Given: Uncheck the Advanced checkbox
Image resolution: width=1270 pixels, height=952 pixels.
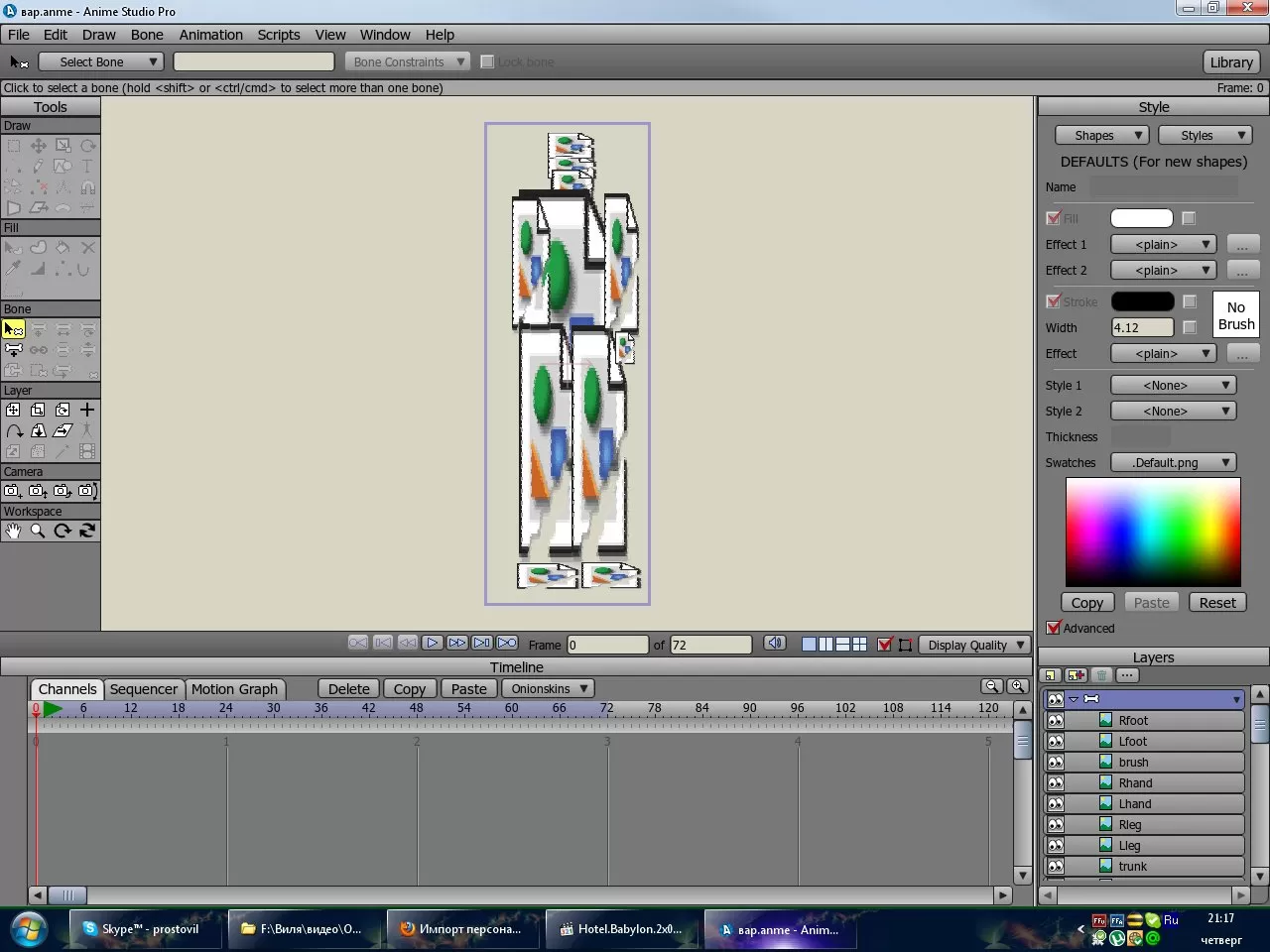Looking at the screenshot, I should click(x=1054, y=628).
